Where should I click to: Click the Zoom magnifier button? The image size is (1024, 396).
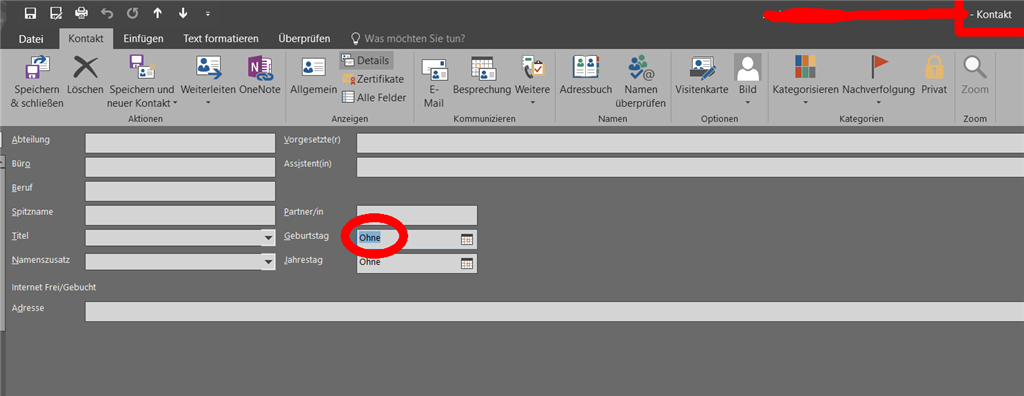975,75
